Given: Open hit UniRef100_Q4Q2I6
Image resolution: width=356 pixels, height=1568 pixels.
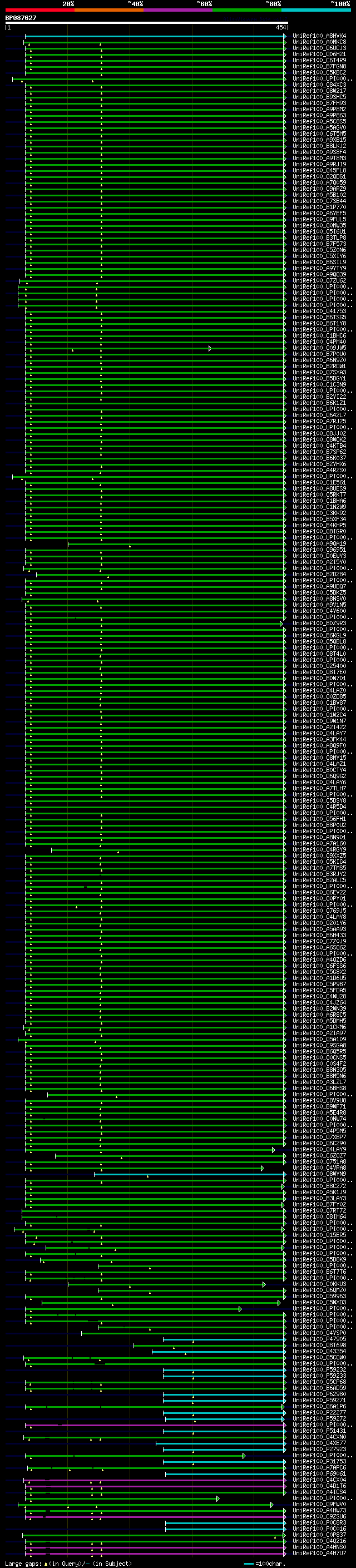Looking at the screenshot, I should [x=319, y=1541].
